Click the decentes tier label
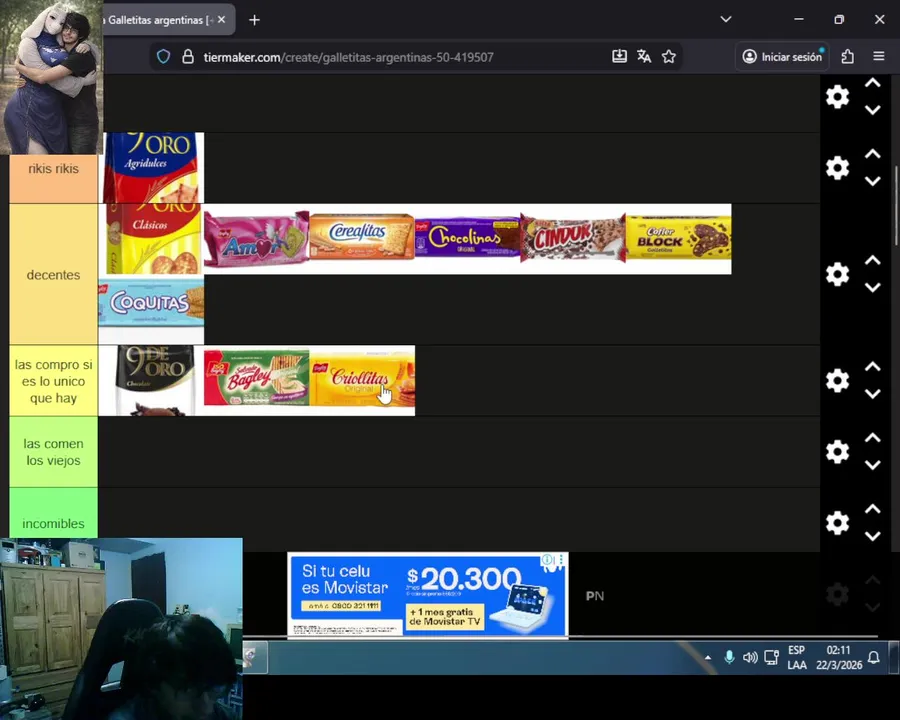This screenshot has height=720, width=900. click(x=53, y=274)
